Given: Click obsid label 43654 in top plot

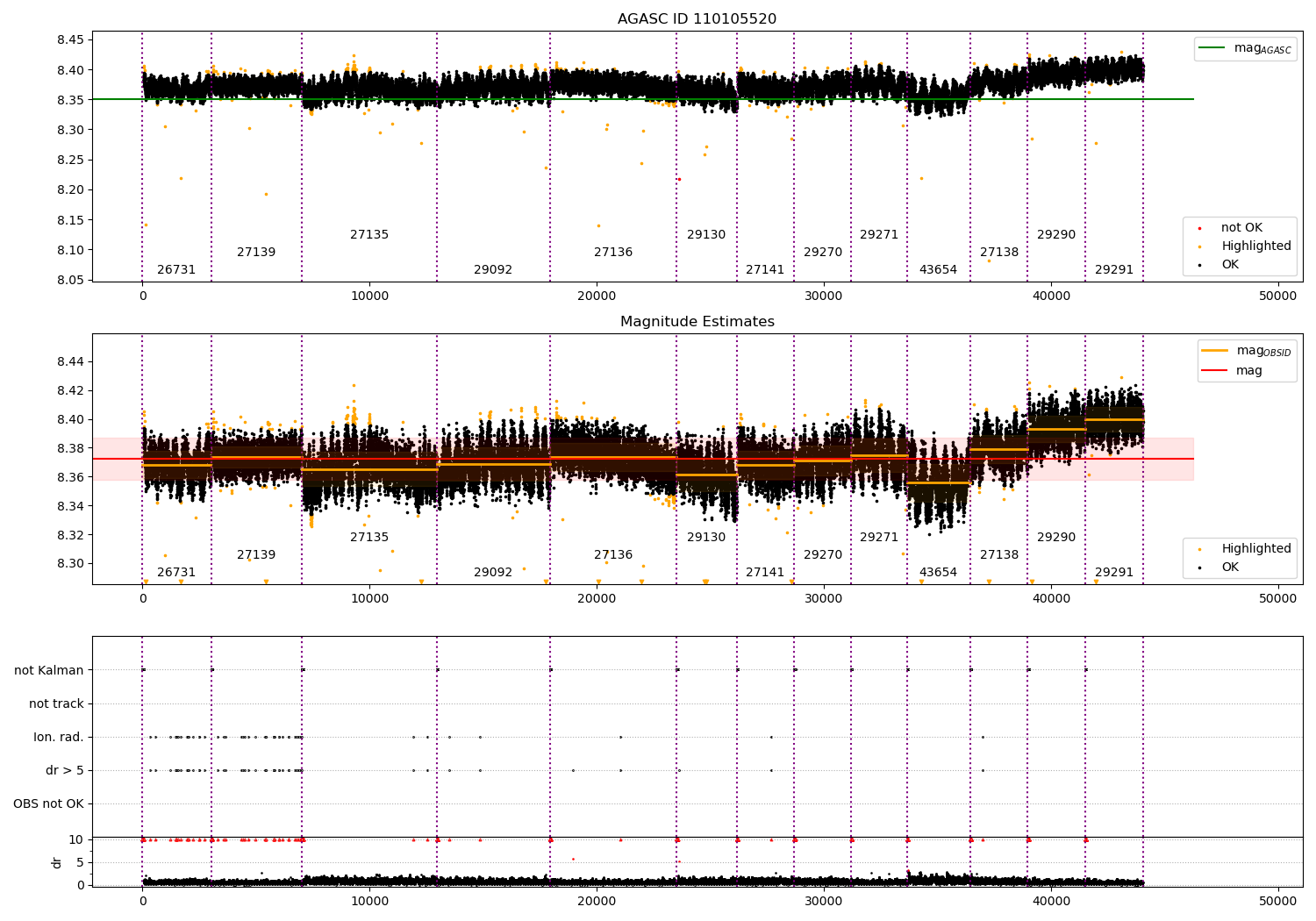Looking at the screenshot, I should tap(938, 270).
